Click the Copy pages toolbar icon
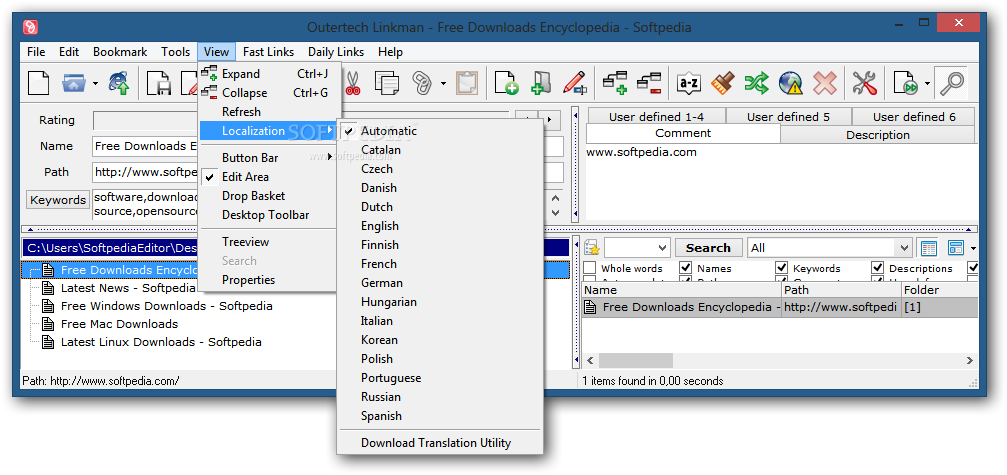This screenshot has height=475, width=1007. tap(387, 83)
